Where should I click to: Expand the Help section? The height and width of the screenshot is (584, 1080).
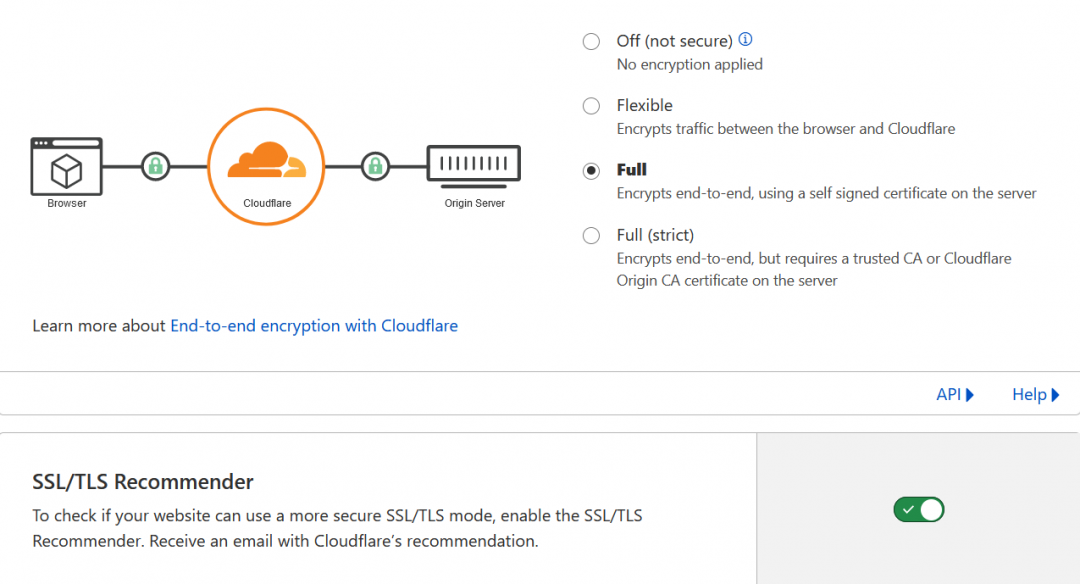[1035, 395]
